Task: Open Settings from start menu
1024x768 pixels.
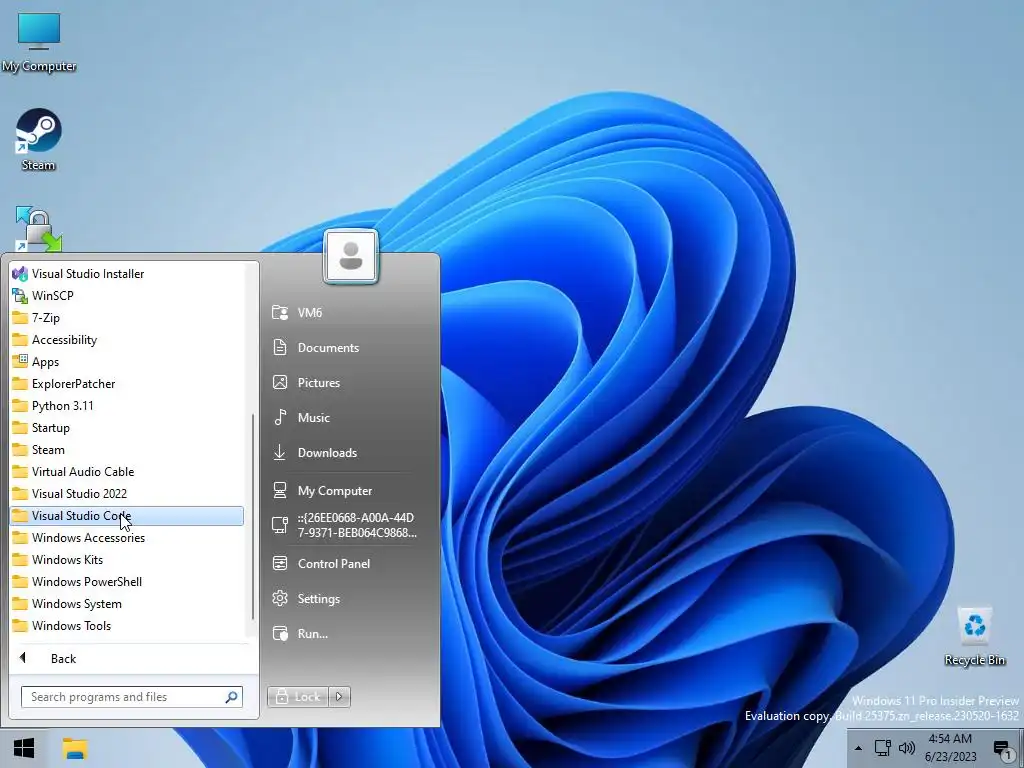Action: click(349, 599)
